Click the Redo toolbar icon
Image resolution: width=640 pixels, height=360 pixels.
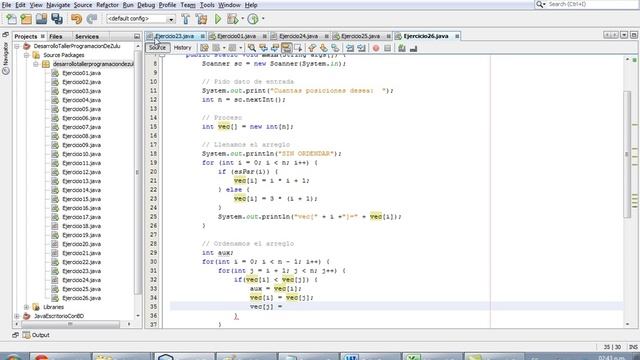click(x=92, y=19)
